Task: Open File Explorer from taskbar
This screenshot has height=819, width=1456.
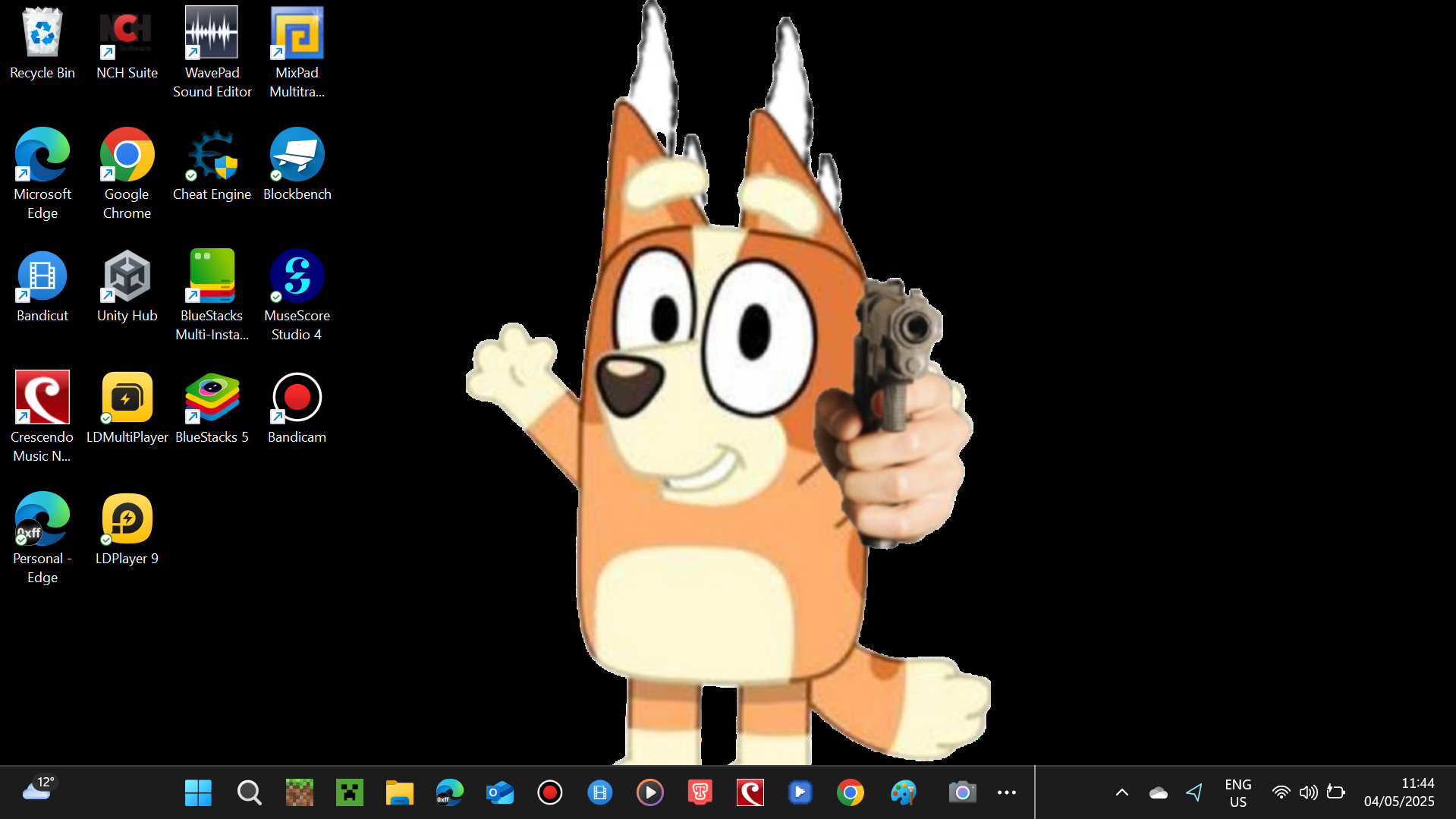Action: pyautogui.click(x=400, y=792)
